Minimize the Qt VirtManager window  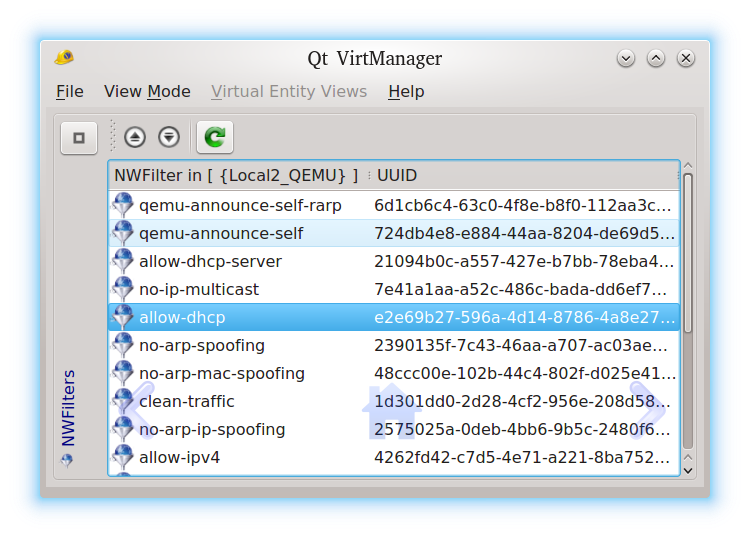point(626,58)
